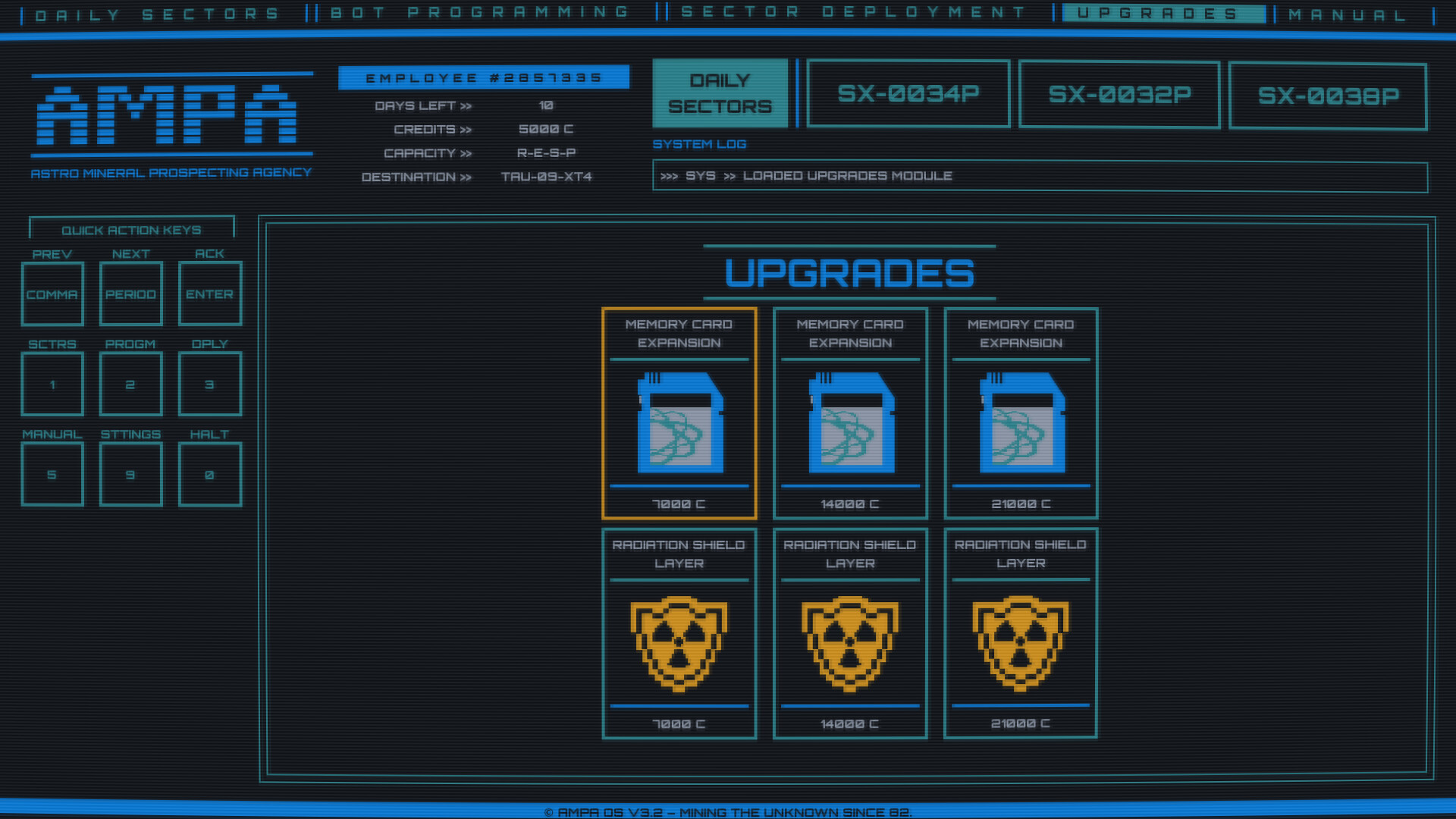
Task: Switch to the Bot Programming tab
Action: point(478,12)
